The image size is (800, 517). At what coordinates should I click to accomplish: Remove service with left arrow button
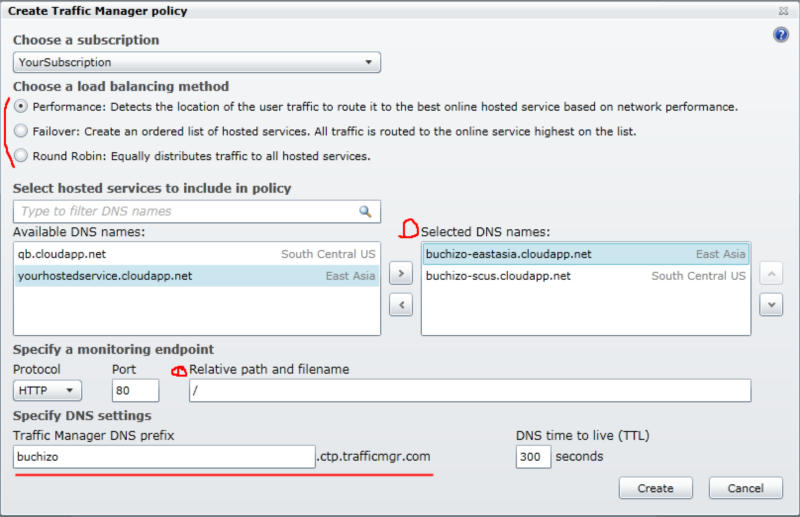(399, 305)
